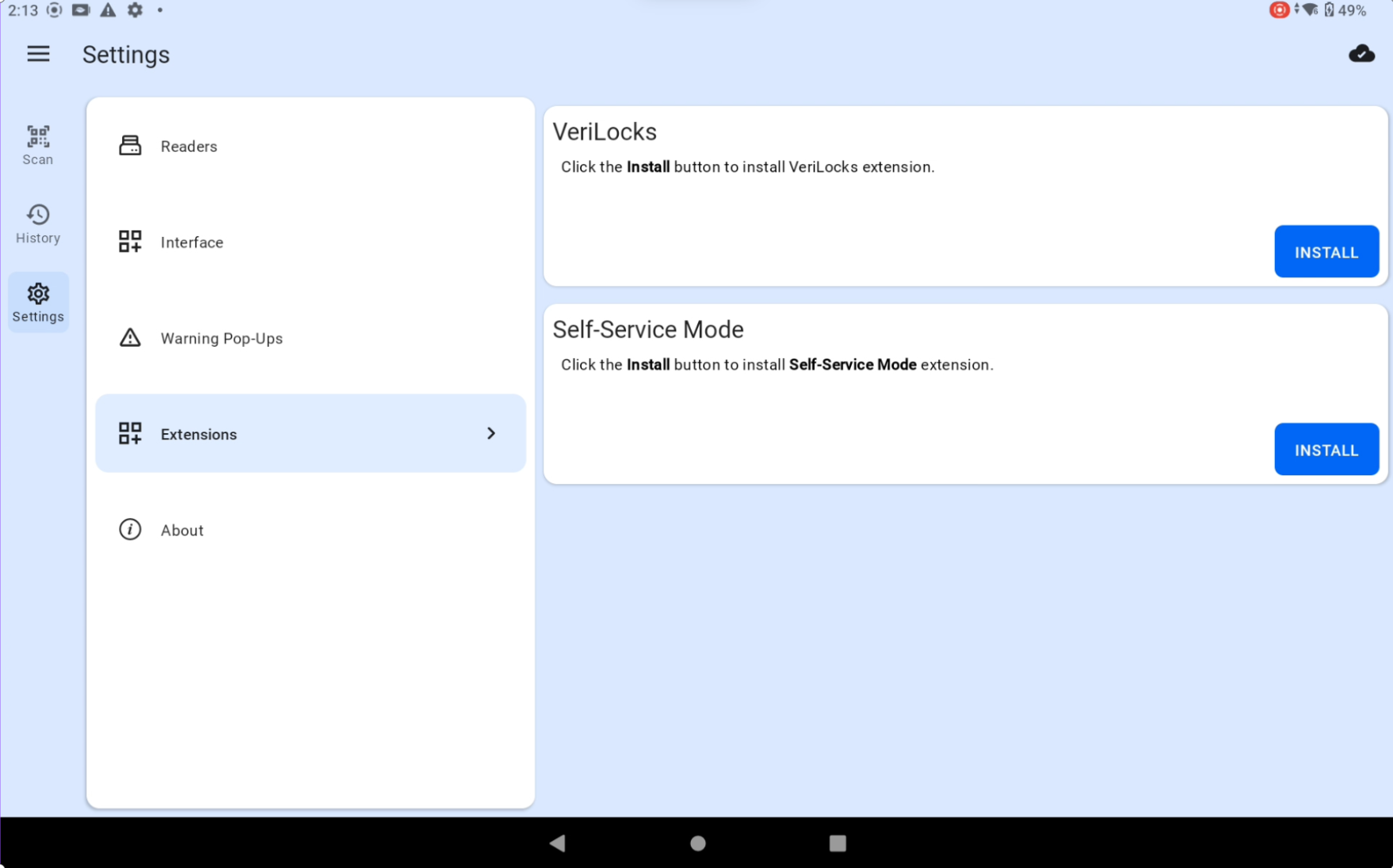
Task: Click the chevron on Extensions row
Action: coord(491,433)
